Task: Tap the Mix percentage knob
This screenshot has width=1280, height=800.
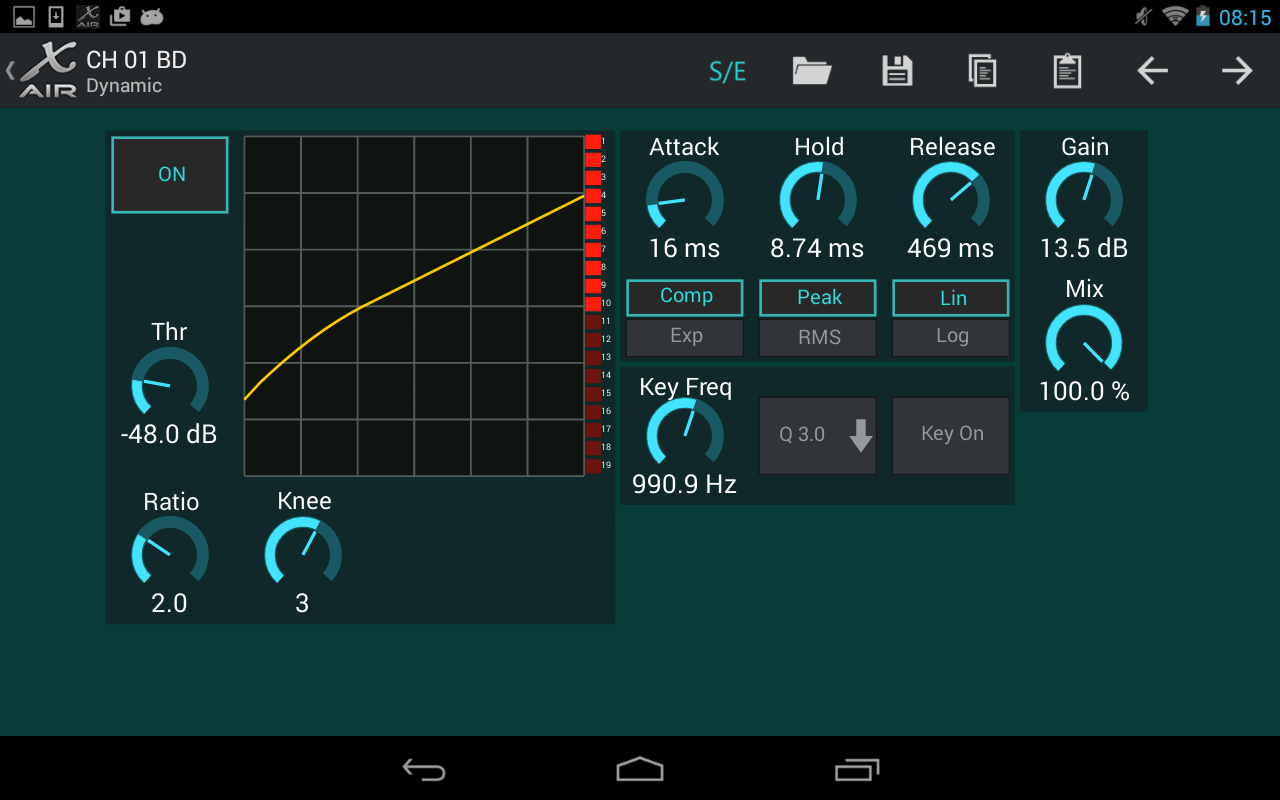Action: [x=1083, y=342]
